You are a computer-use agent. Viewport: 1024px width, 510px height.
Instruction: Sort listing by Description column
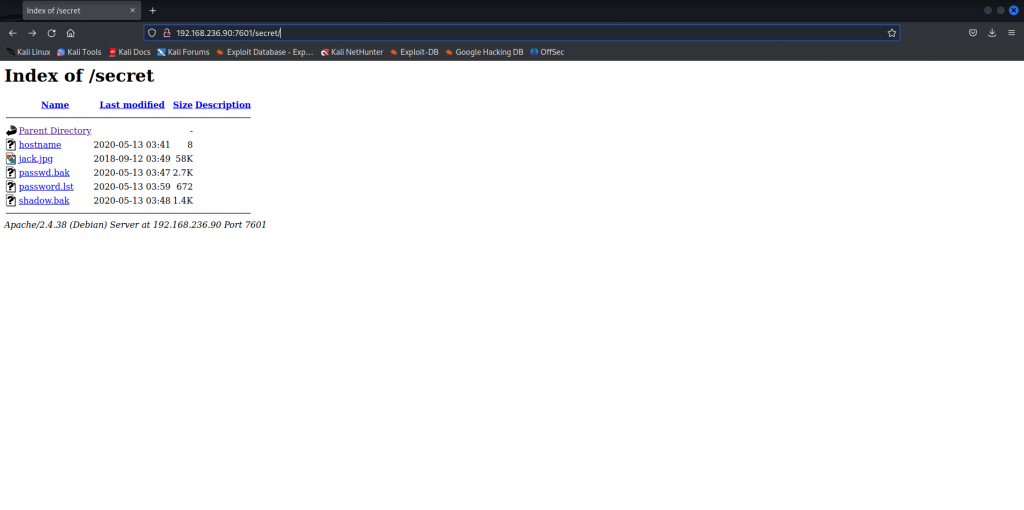(223, 104)
